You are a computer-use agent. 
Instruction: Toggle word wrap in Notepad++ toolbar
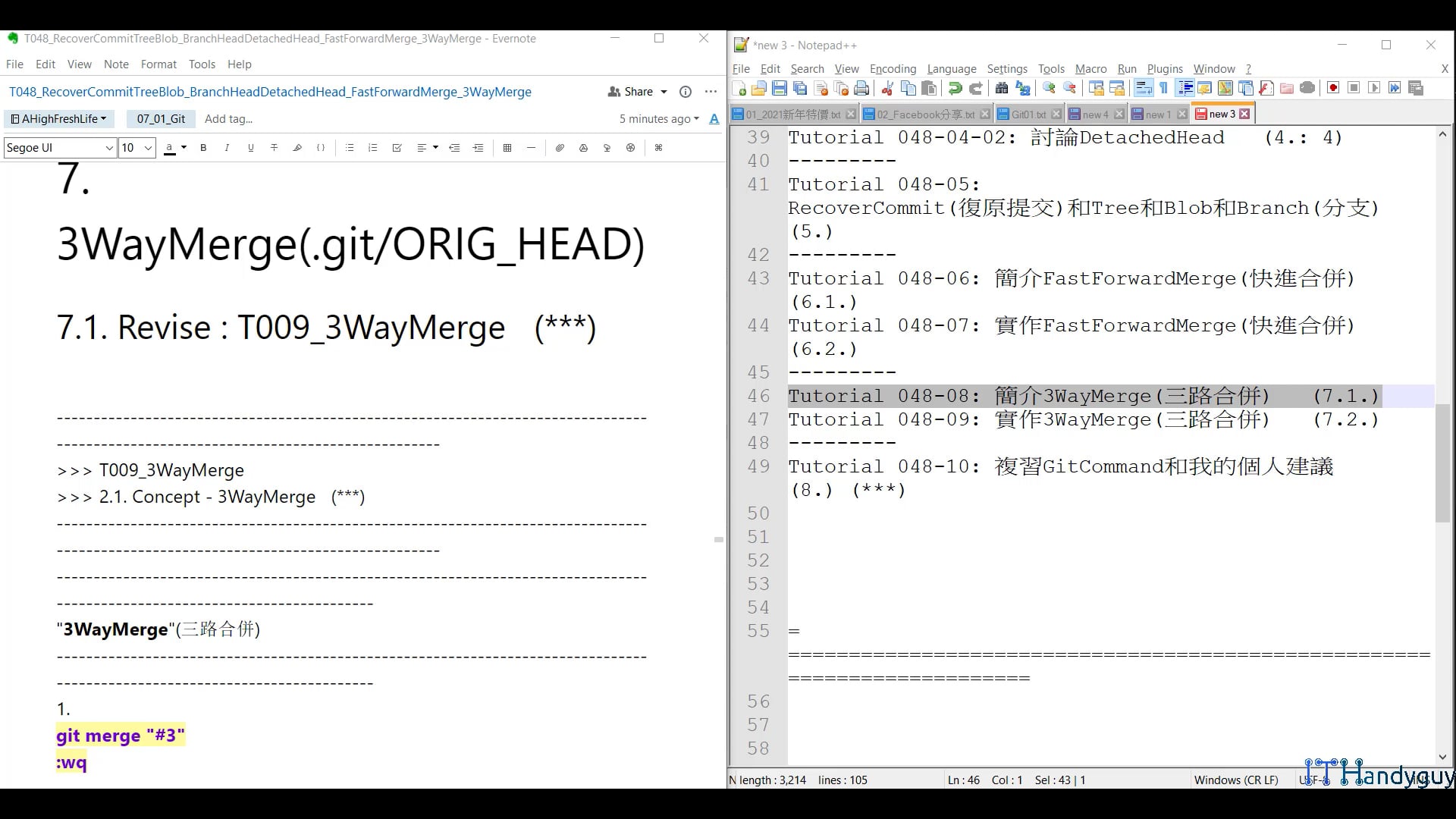[x=1144, y=89]
